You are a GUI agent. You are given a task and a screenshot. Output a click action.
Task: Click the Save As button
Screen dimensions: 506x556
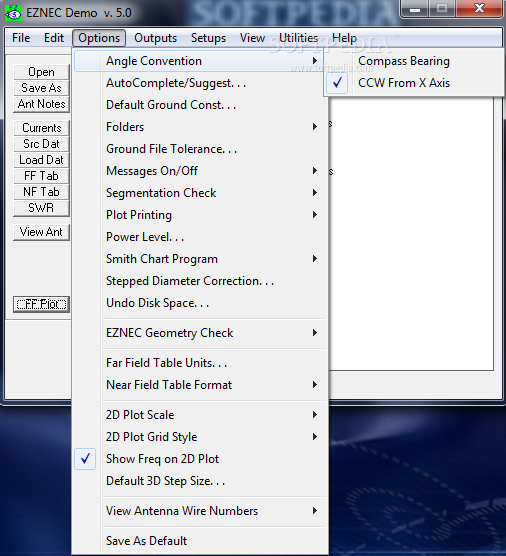coord(41,88)
